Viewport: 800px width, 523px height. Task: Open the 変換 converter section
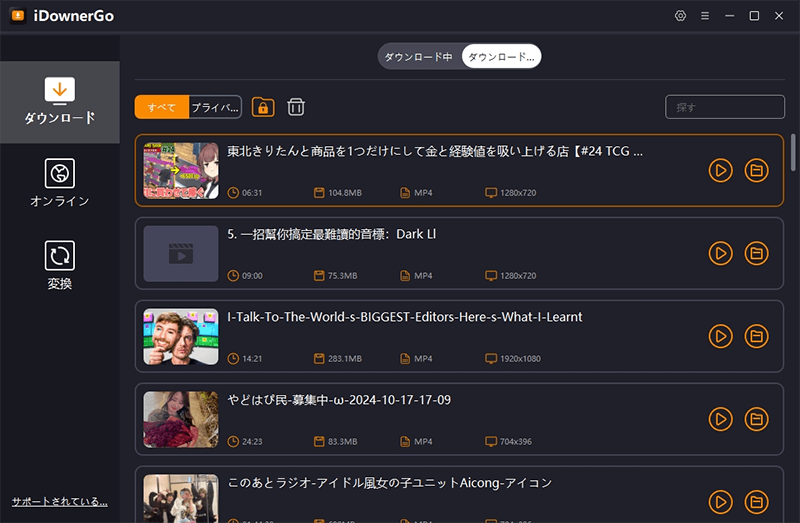[x=60, y=265]
